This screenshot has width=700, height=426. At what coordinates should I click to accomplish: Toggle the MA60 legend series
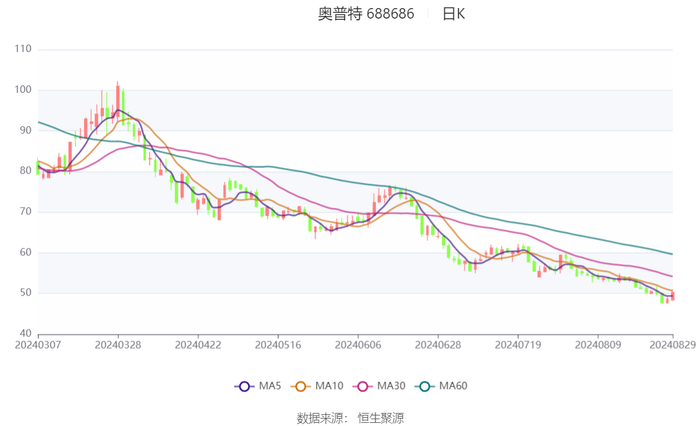coord(441,386)
